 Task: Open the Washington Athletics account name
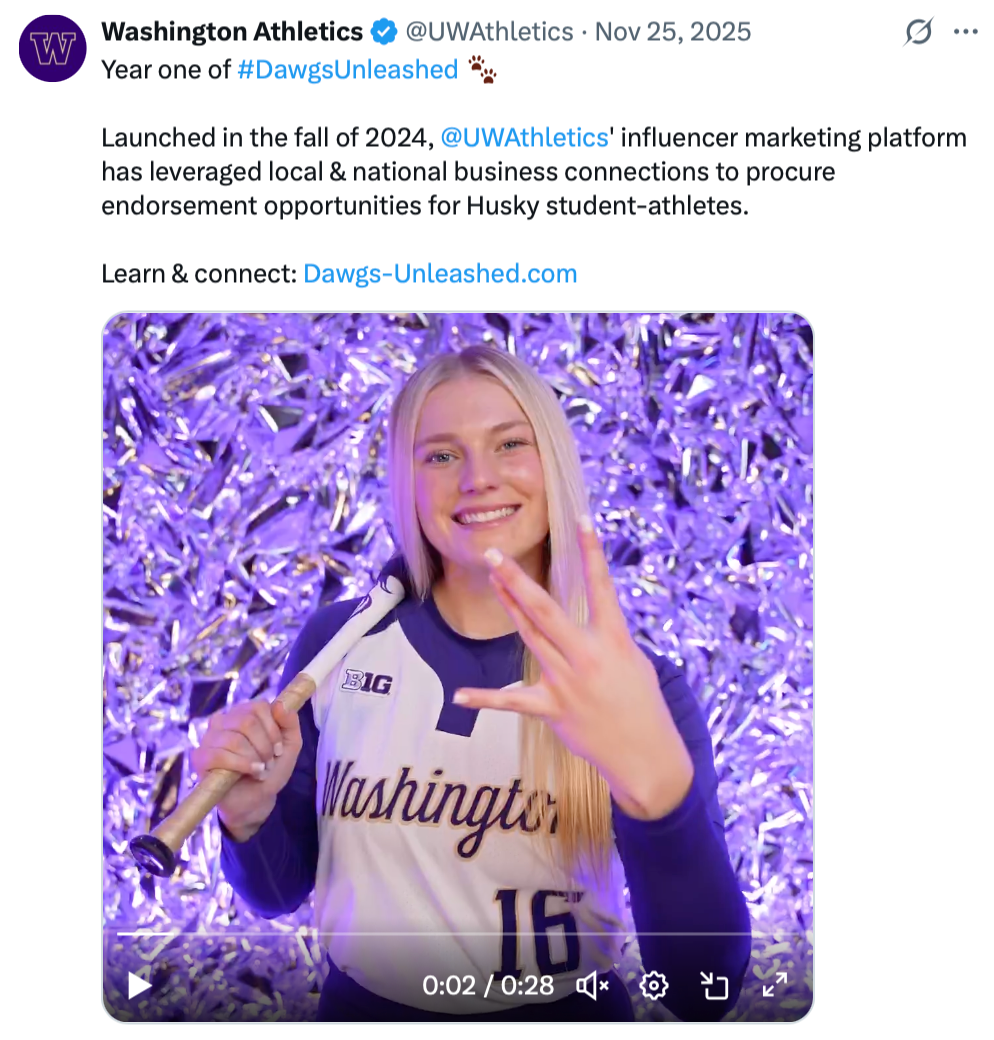[232, 32]
